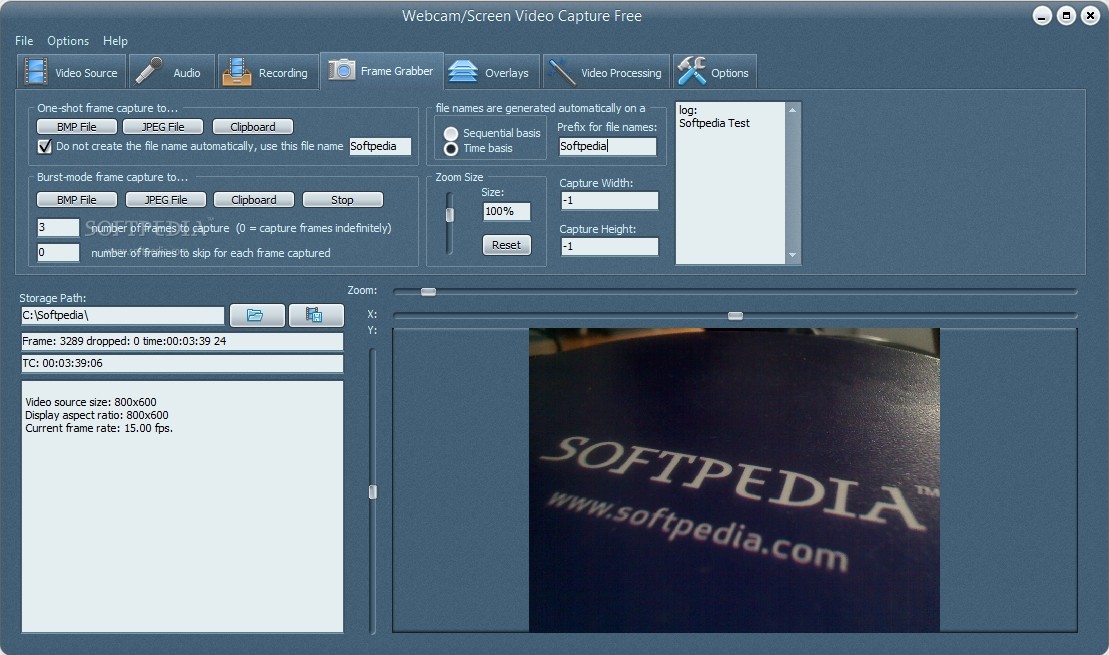Click the log text area
The height and width of the screenshot is (655, 1109).
click(730, 183)
